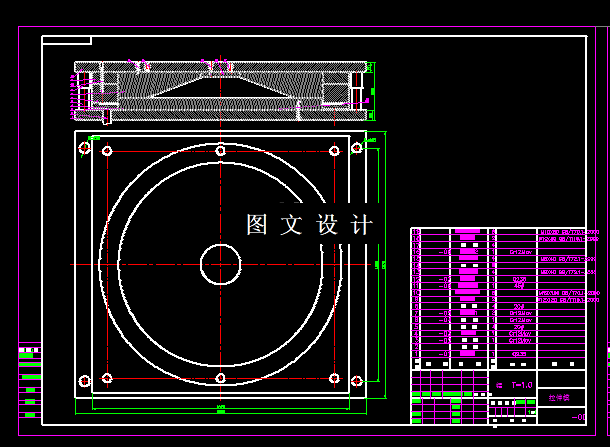Click the '-00' drawing number text

pyautogui.click(x=579, y=417)
